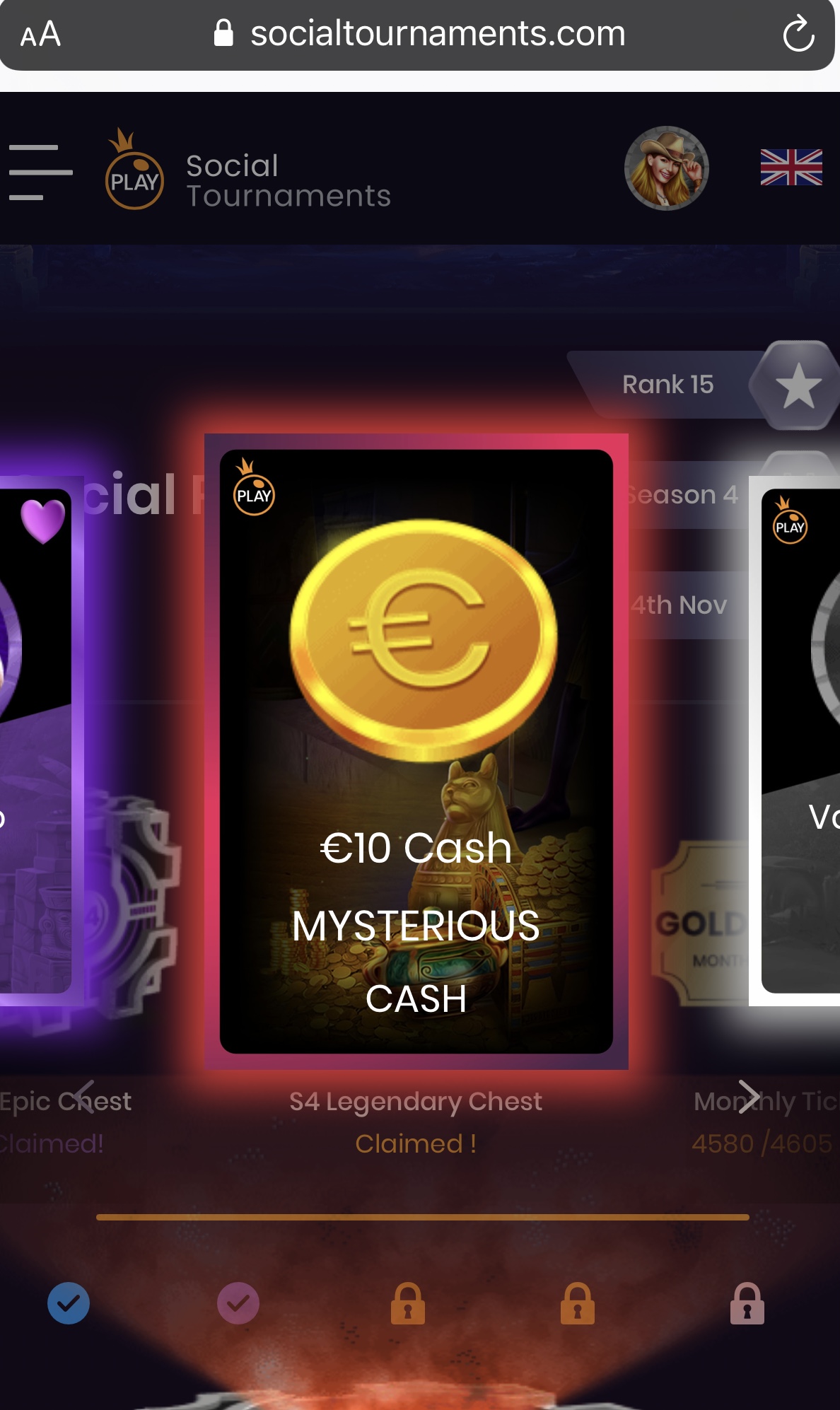Open the €10 Cash Mysterious Cash card

(x=416, y=751)
